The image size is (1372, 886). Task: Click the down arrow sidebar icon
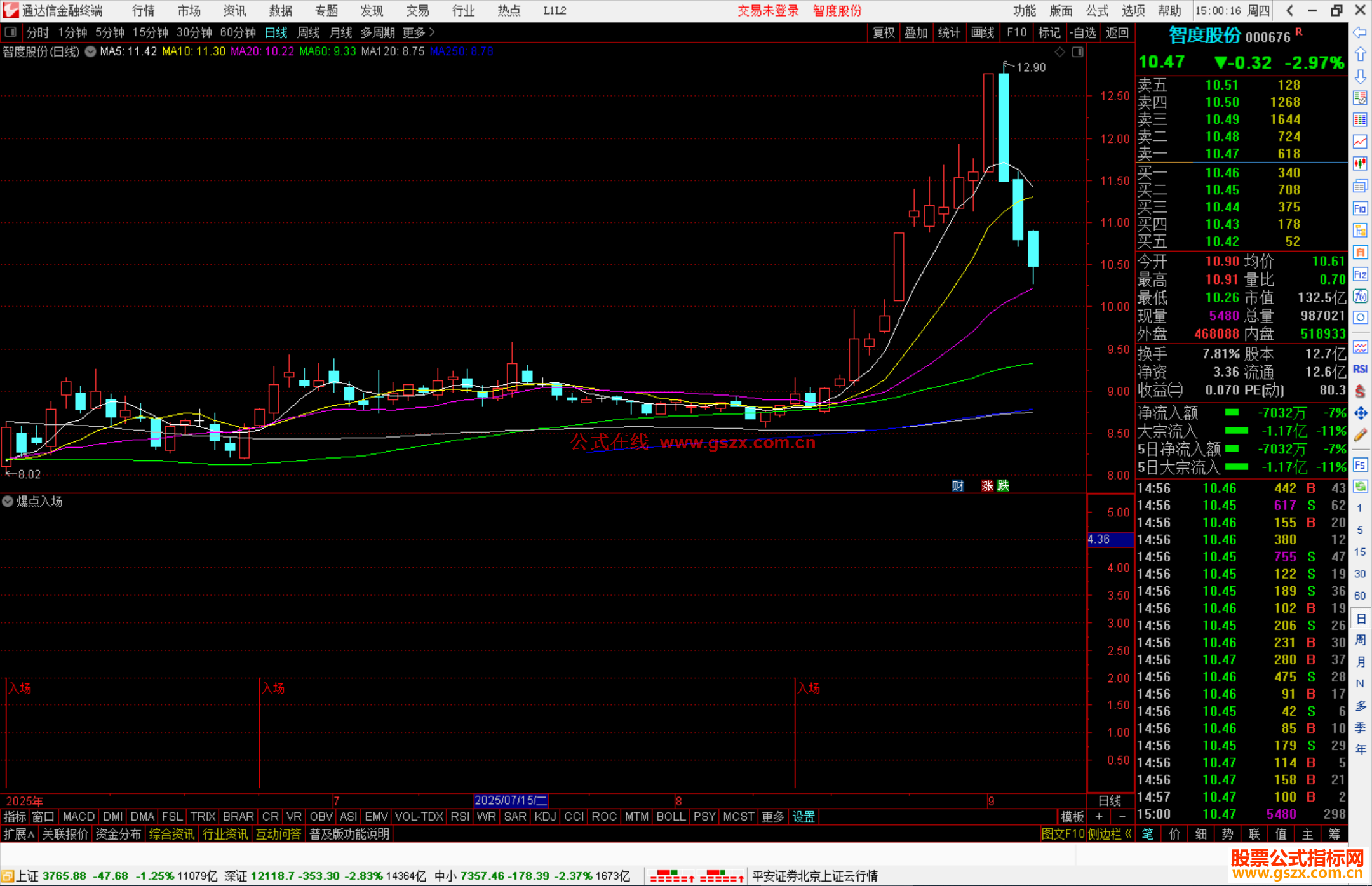1360,76
